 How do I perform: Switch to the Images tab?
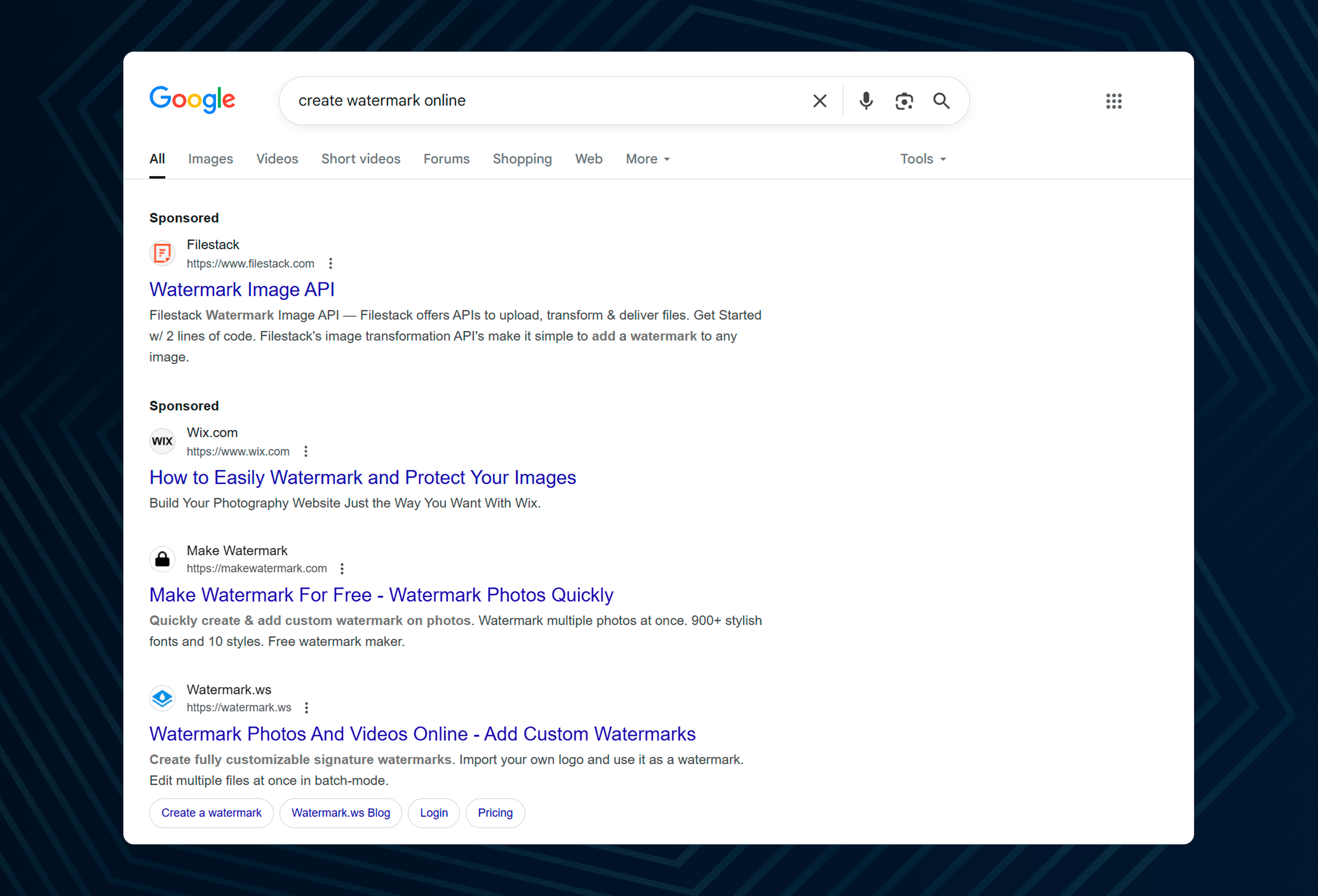click(210, 159)
